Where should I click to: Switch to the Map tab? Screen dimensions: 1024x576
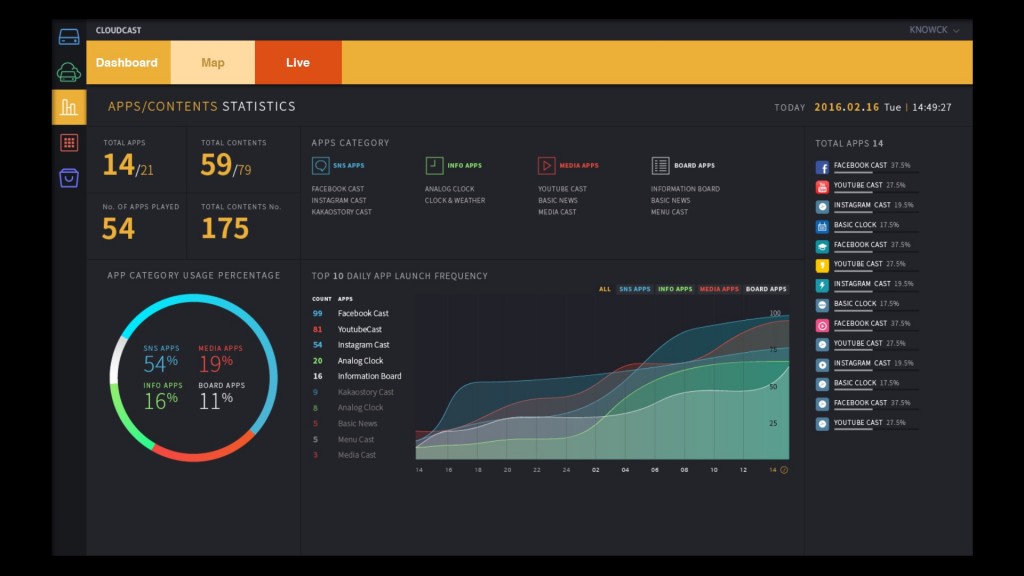click(x=213, y=63)
